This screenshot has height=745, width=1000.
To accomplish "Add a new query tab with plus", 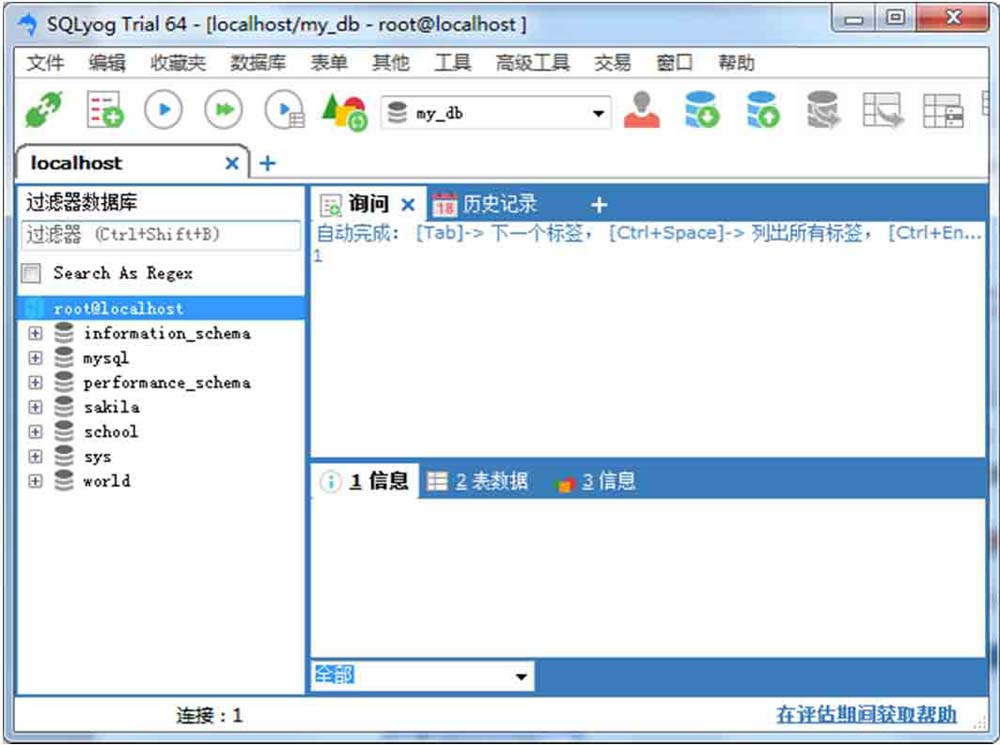I will [599, 205].
